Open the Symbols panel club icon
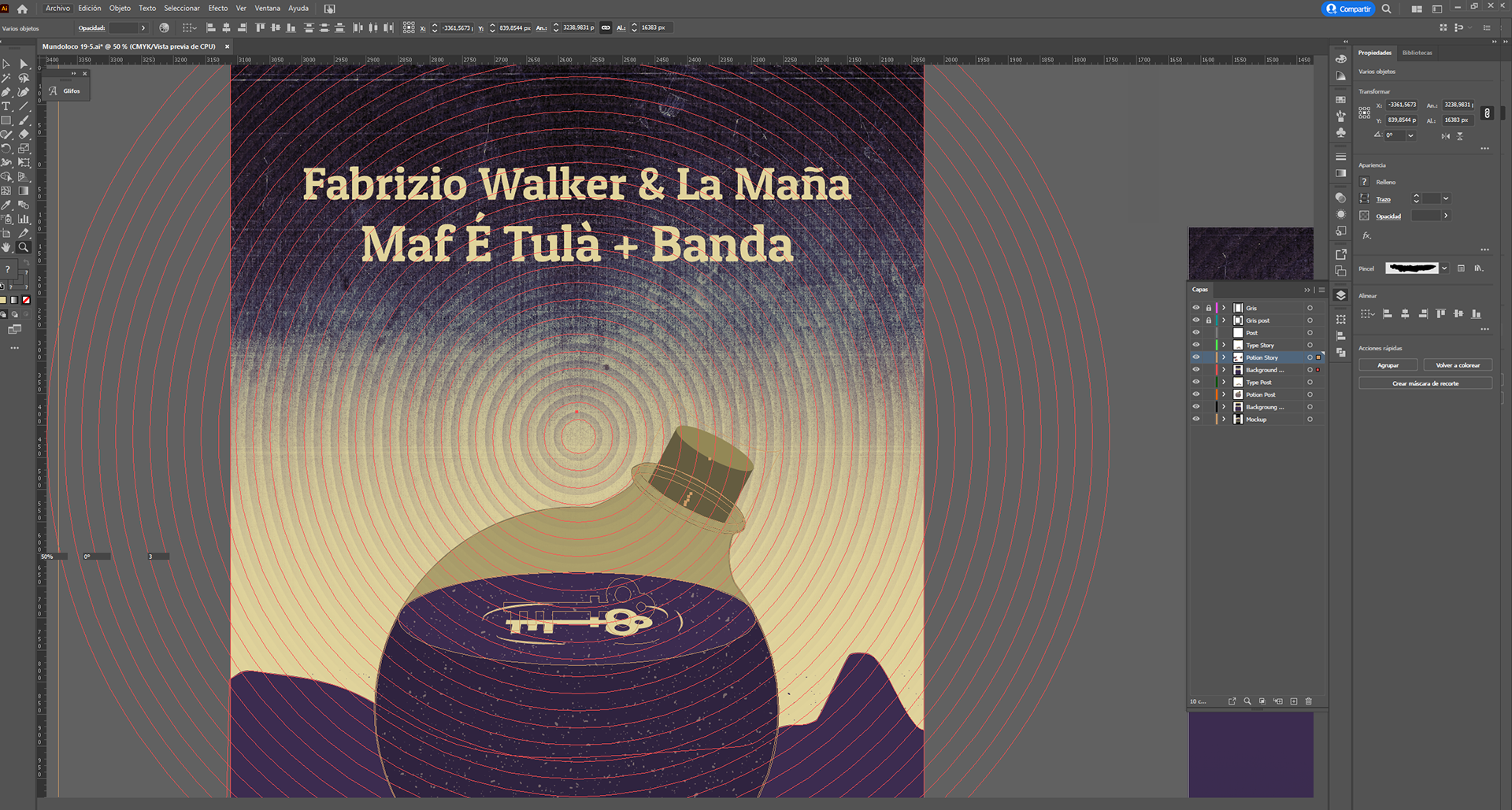The height and width of the screenshot is (810, 1512). pyautogui.click(x=1341, y=132)
